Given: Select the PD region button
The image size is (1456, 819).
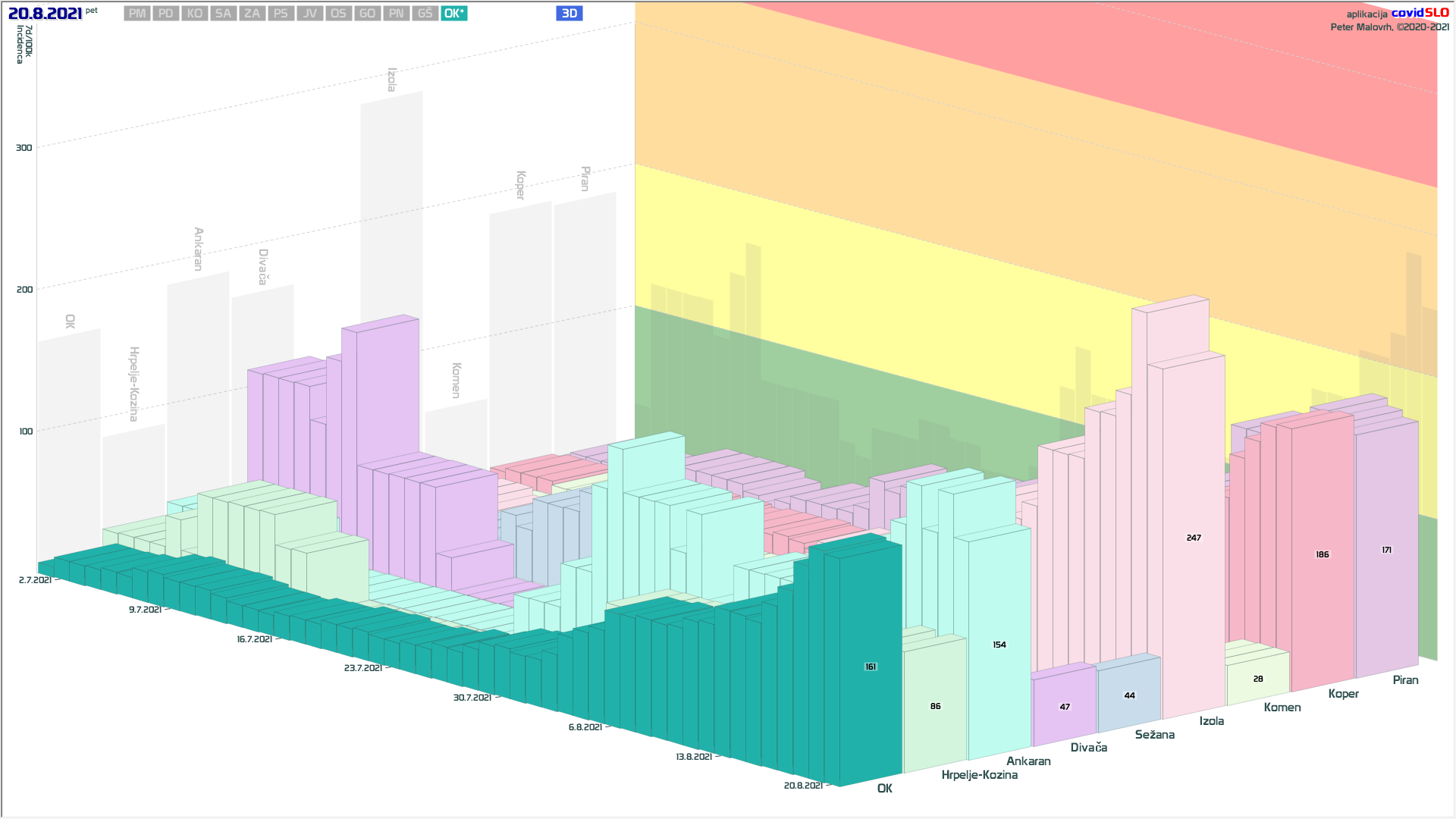Looking at the screenshot, I should tap(166, 14).
